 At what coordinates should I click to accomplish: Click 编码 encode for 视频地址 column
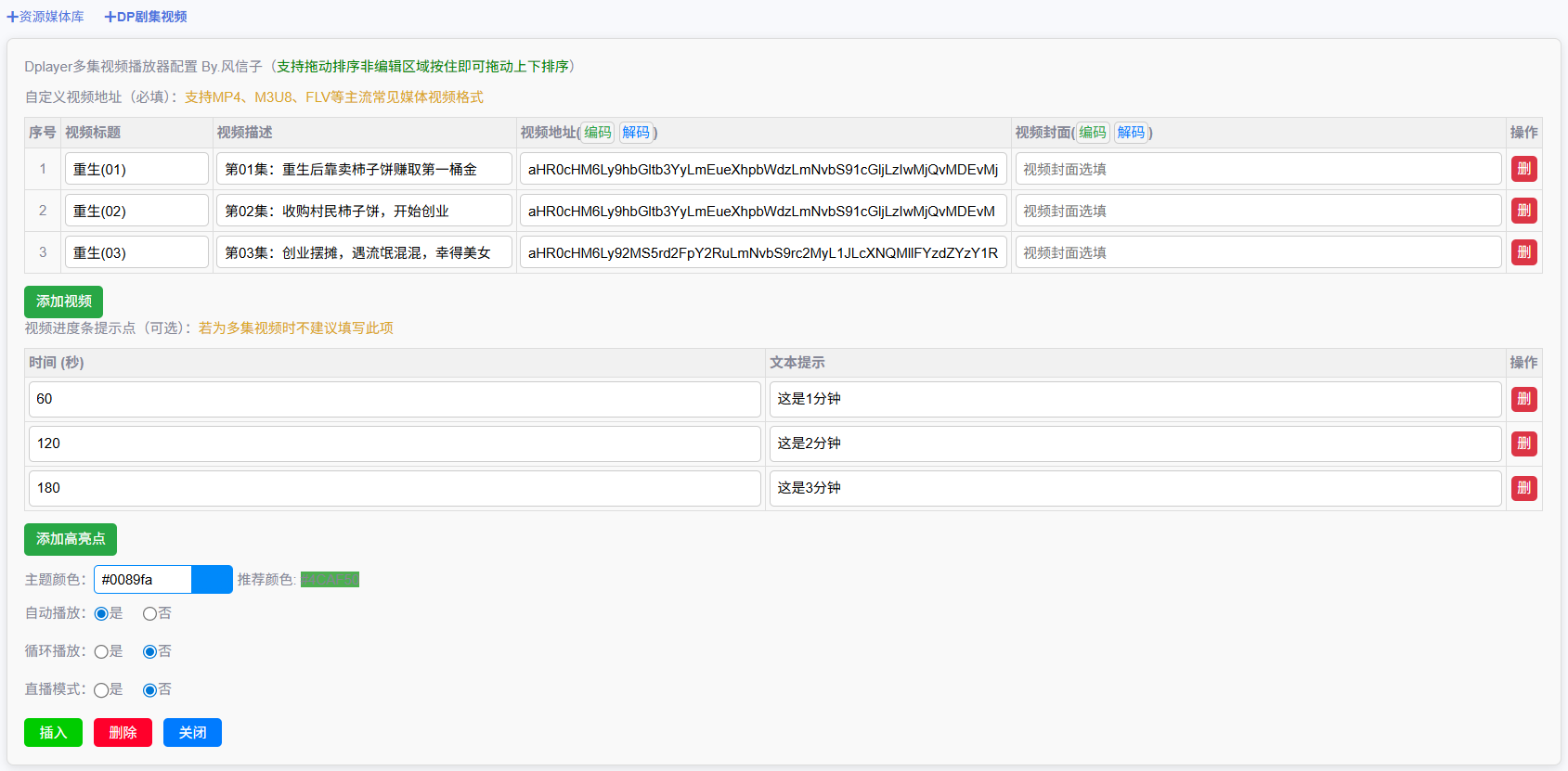point(598,133)
